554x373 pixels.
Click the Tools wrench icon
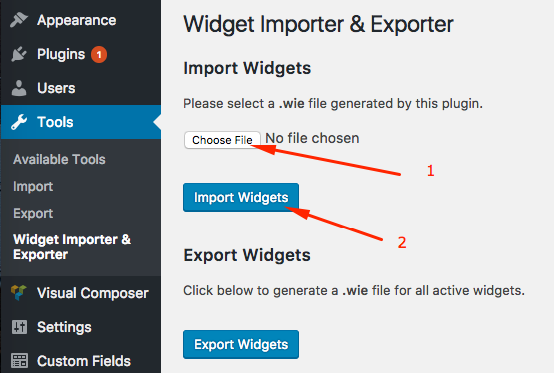click(19, 122)
